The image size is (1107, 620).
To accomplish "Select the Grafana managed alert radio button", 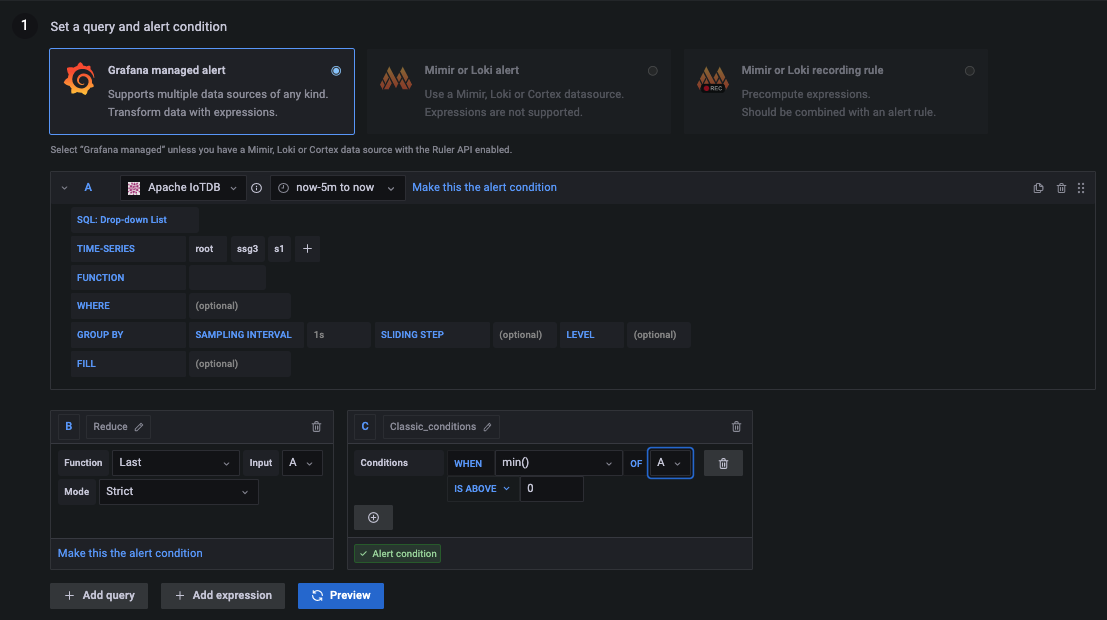I will pos(336,70).
